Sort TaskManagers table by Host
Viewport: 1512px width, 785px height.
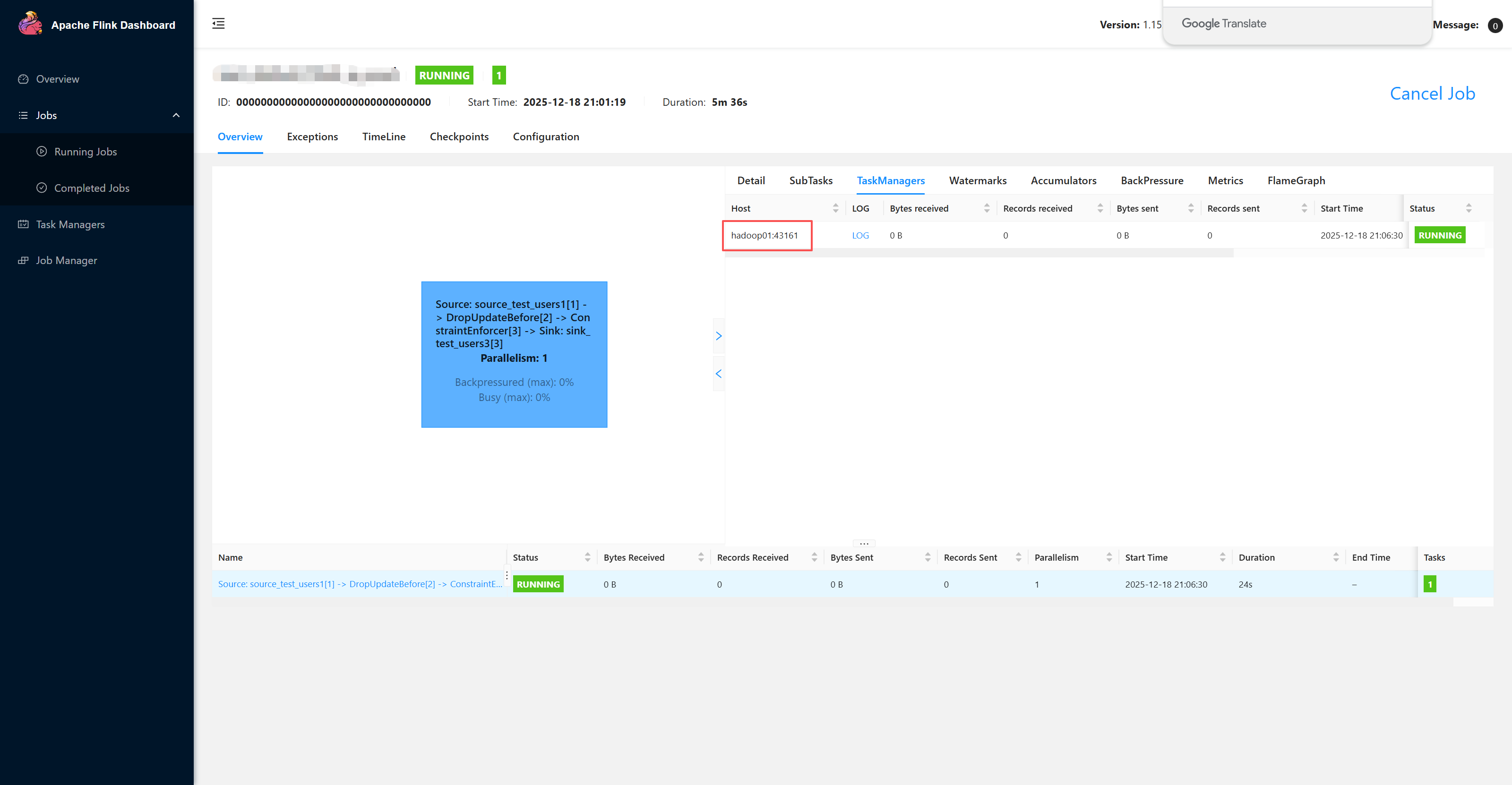click(835, 208)
